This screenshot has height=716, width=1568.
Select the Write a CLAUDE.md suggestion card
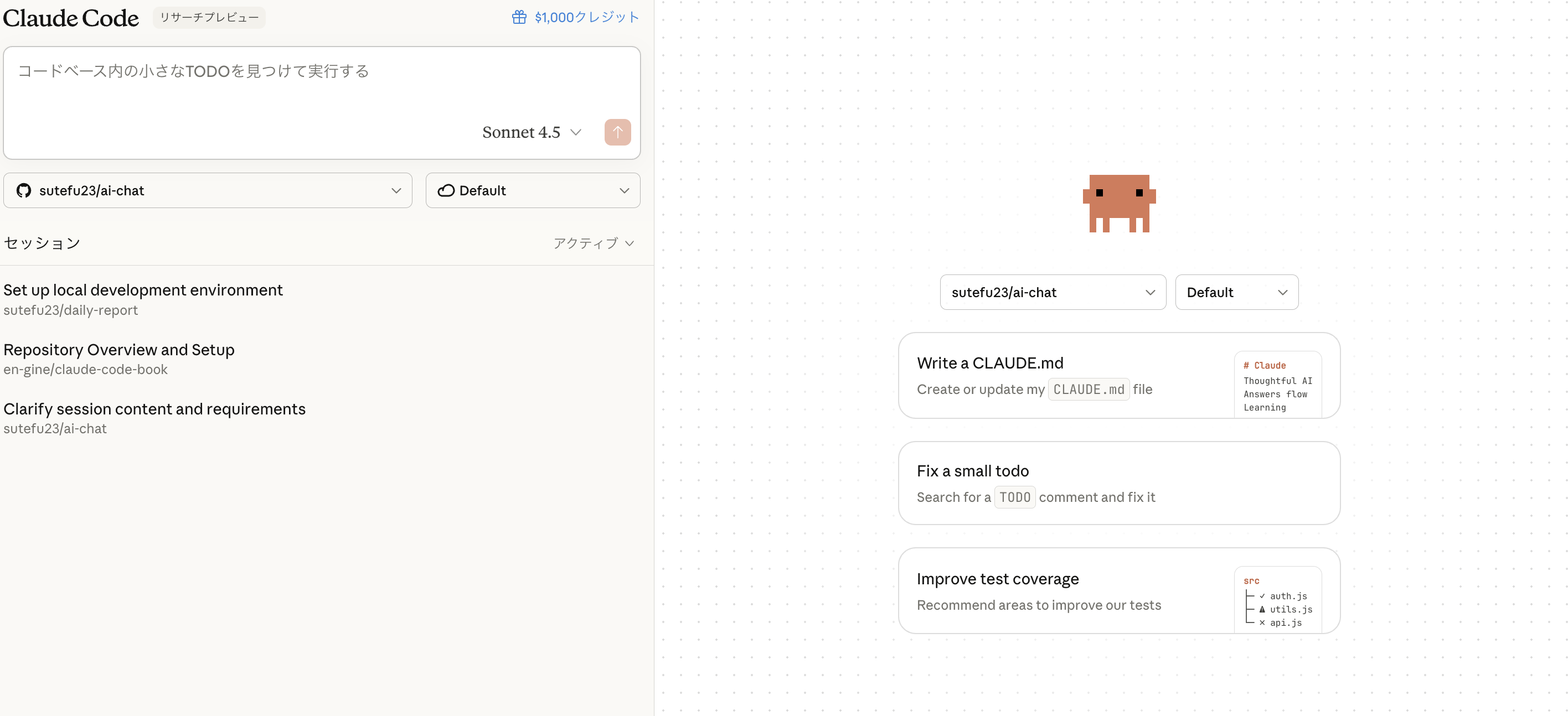(x=1035, y=375)
